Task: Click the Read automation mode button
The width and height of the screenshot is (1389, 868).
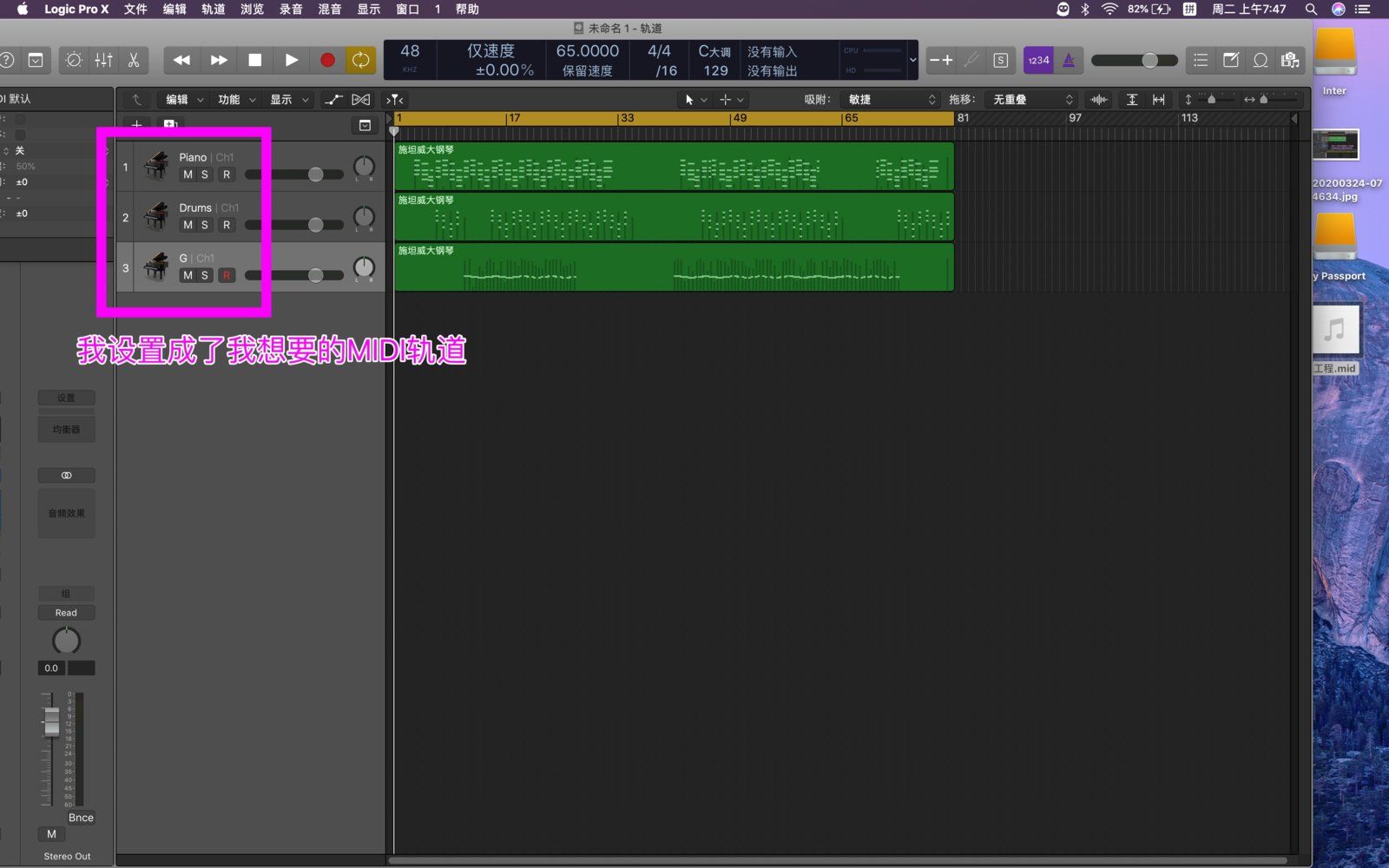Action: [x=66, y=613]
